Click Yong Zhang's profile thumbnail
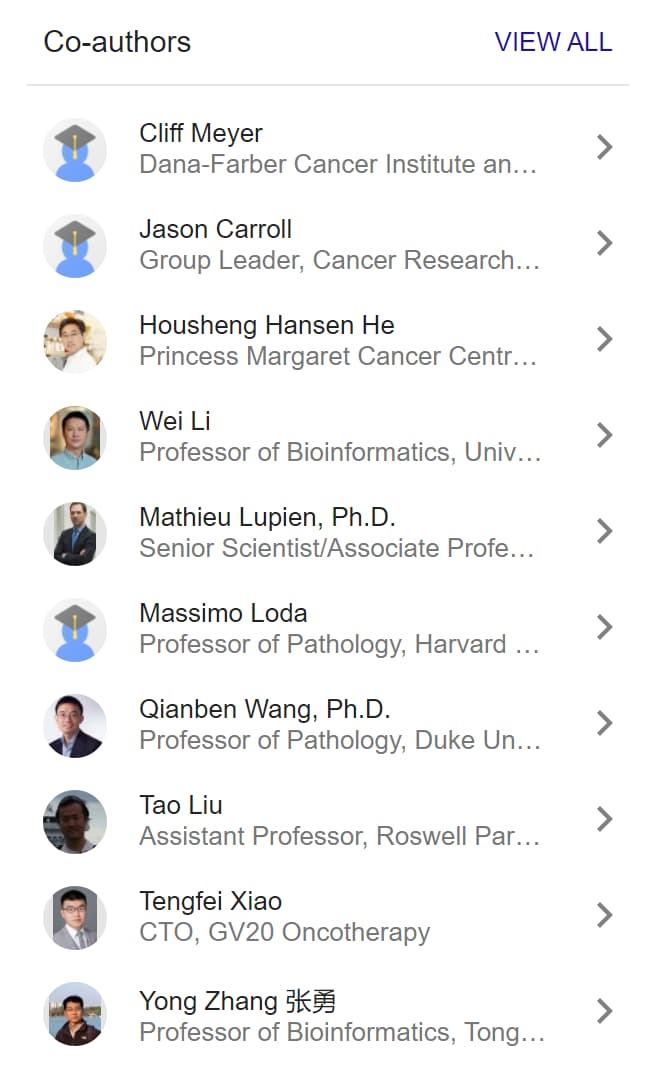The height and width of the screenshot is (1074, 662). [x=75, y=1014]
